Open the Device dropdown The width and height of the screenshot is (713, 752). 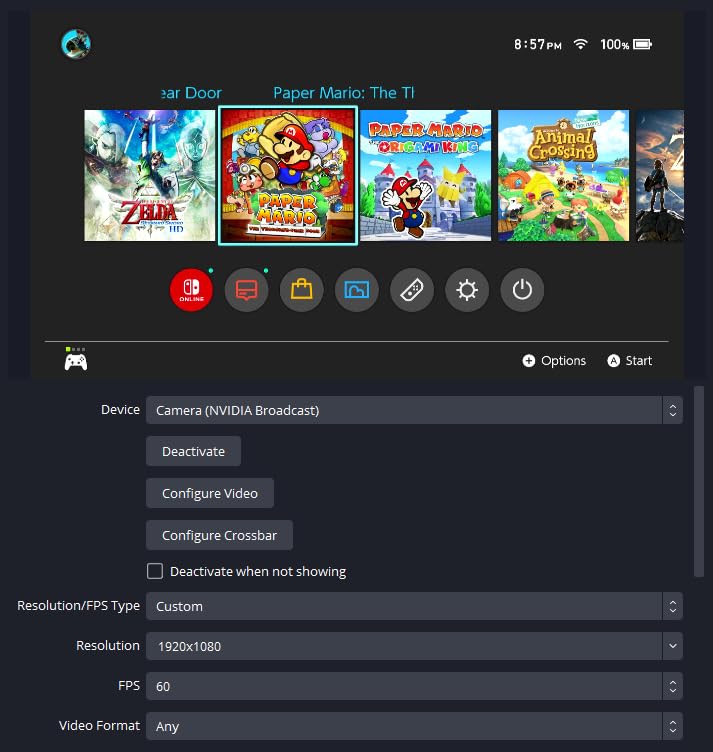tap(414, 410)
